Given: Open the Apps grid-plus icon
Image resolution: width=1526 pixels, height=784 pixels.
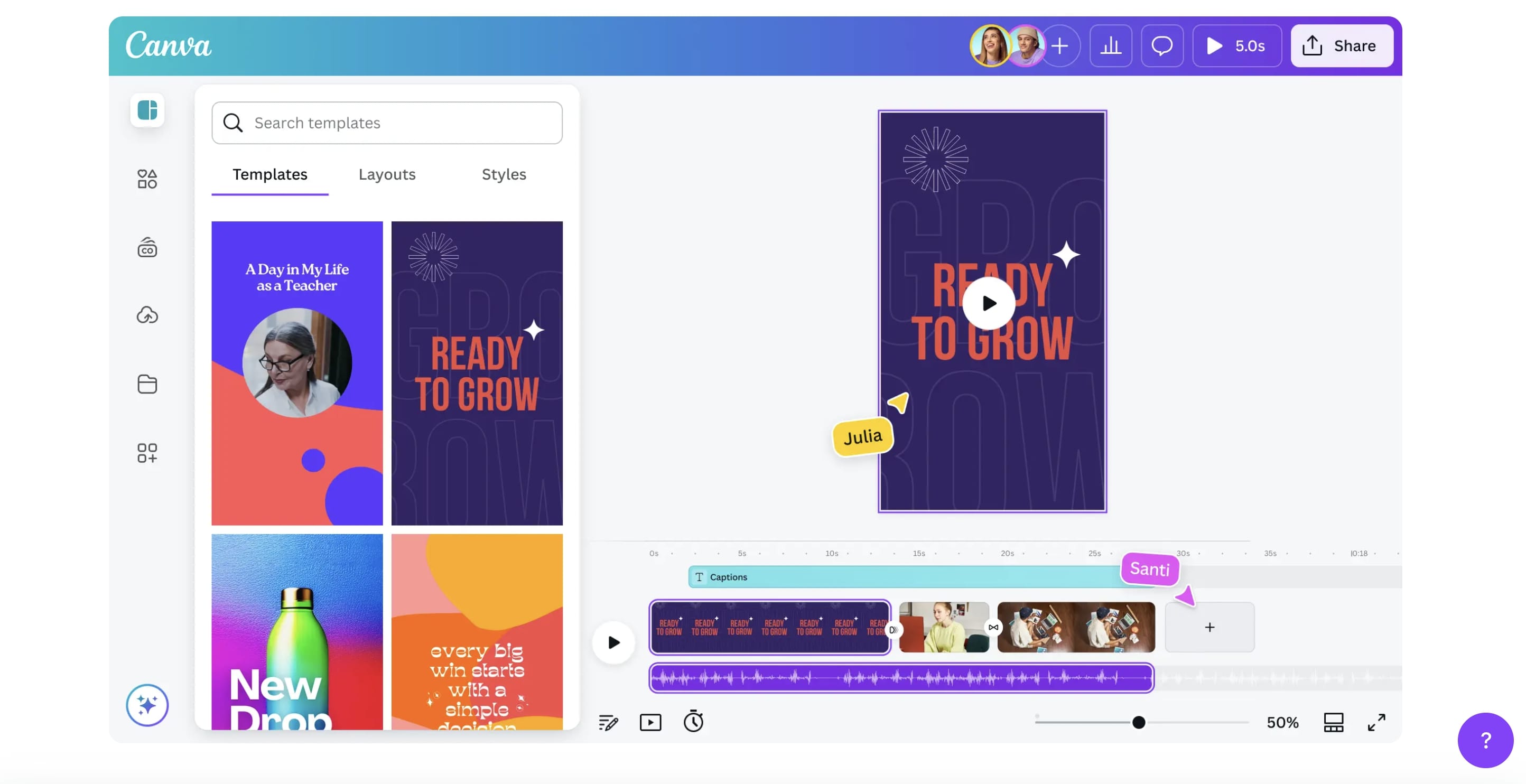Looking at the screenshot, I should click(x=147, y=453).
